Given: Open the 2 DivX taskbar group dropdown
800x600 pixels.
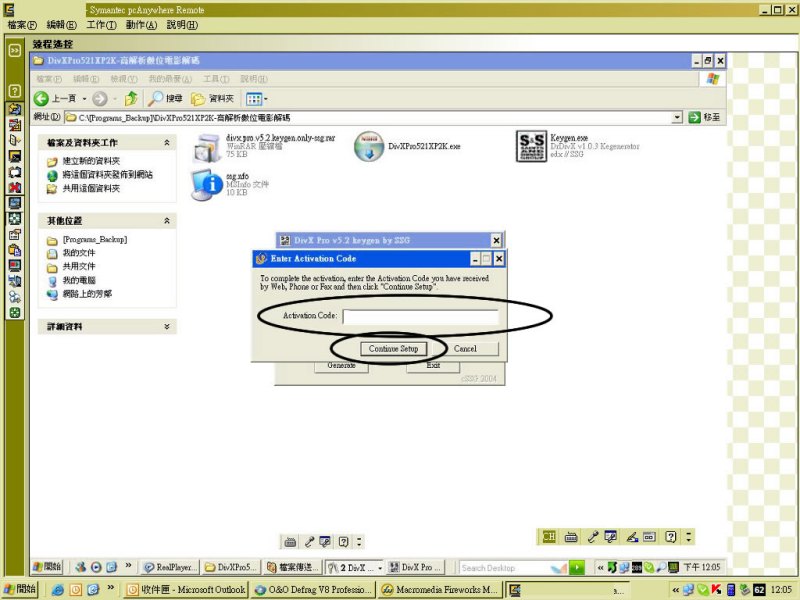Looking at the screenshot, I should point(380,568).
